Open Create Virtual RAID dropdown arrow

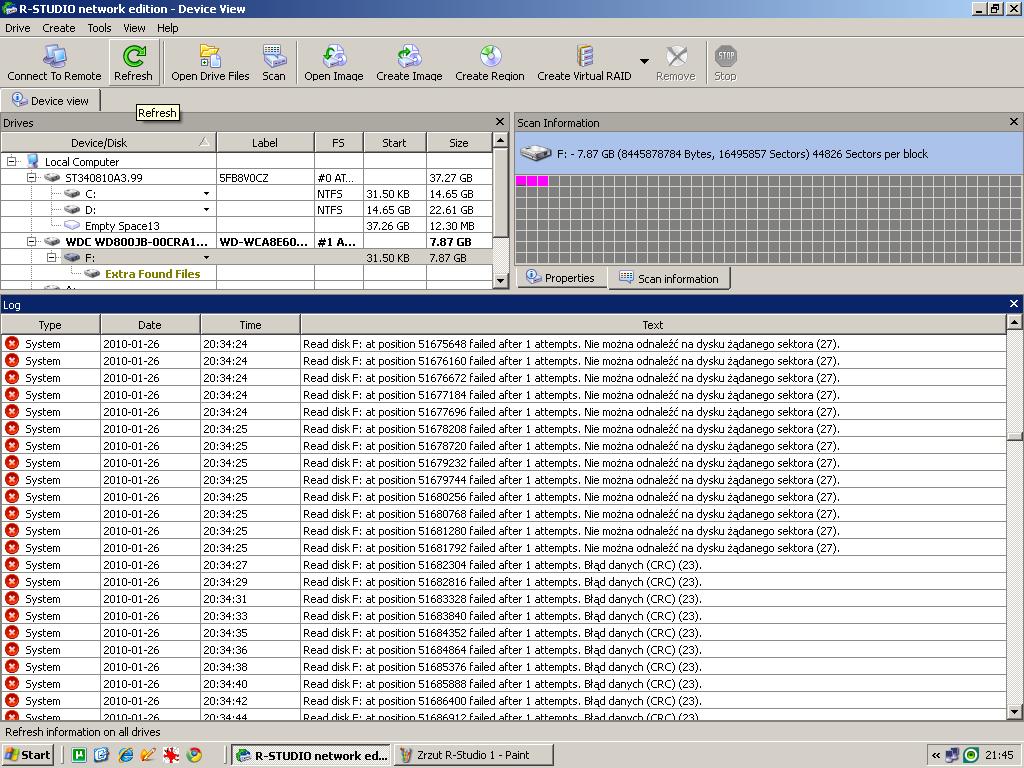pos(644,61)
